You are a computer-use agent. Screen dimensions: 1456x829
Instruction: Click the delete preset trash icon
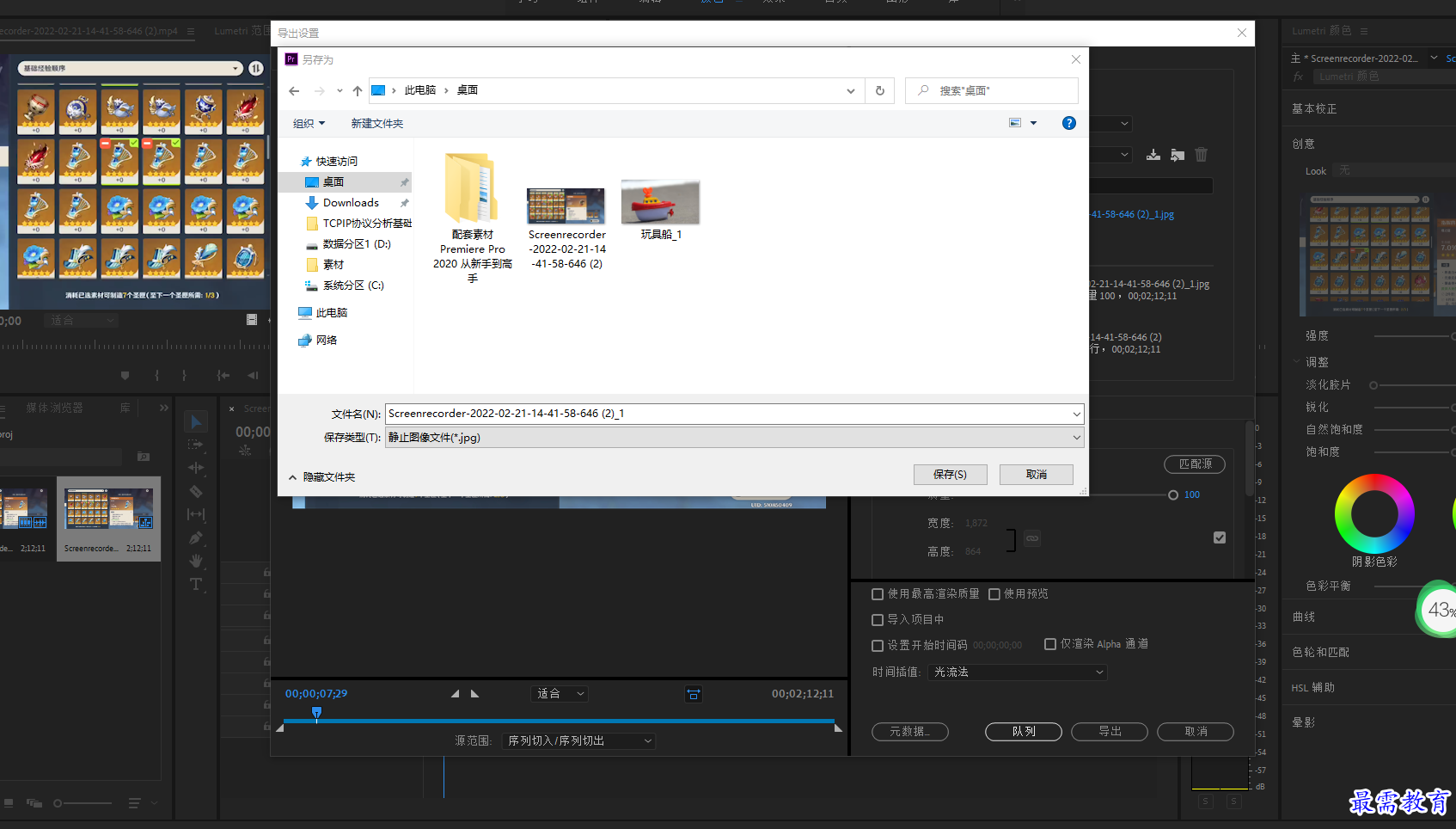[1202, 155]
